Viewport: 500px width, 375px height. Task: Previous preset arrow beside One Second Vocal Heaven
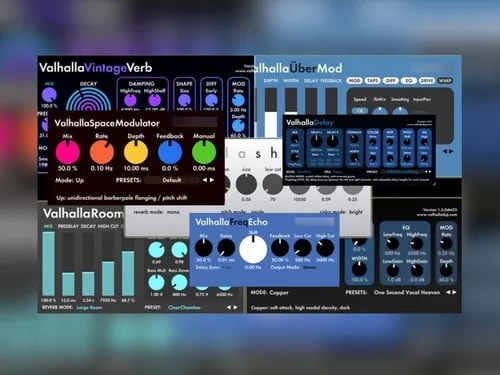tap(448, 292)
